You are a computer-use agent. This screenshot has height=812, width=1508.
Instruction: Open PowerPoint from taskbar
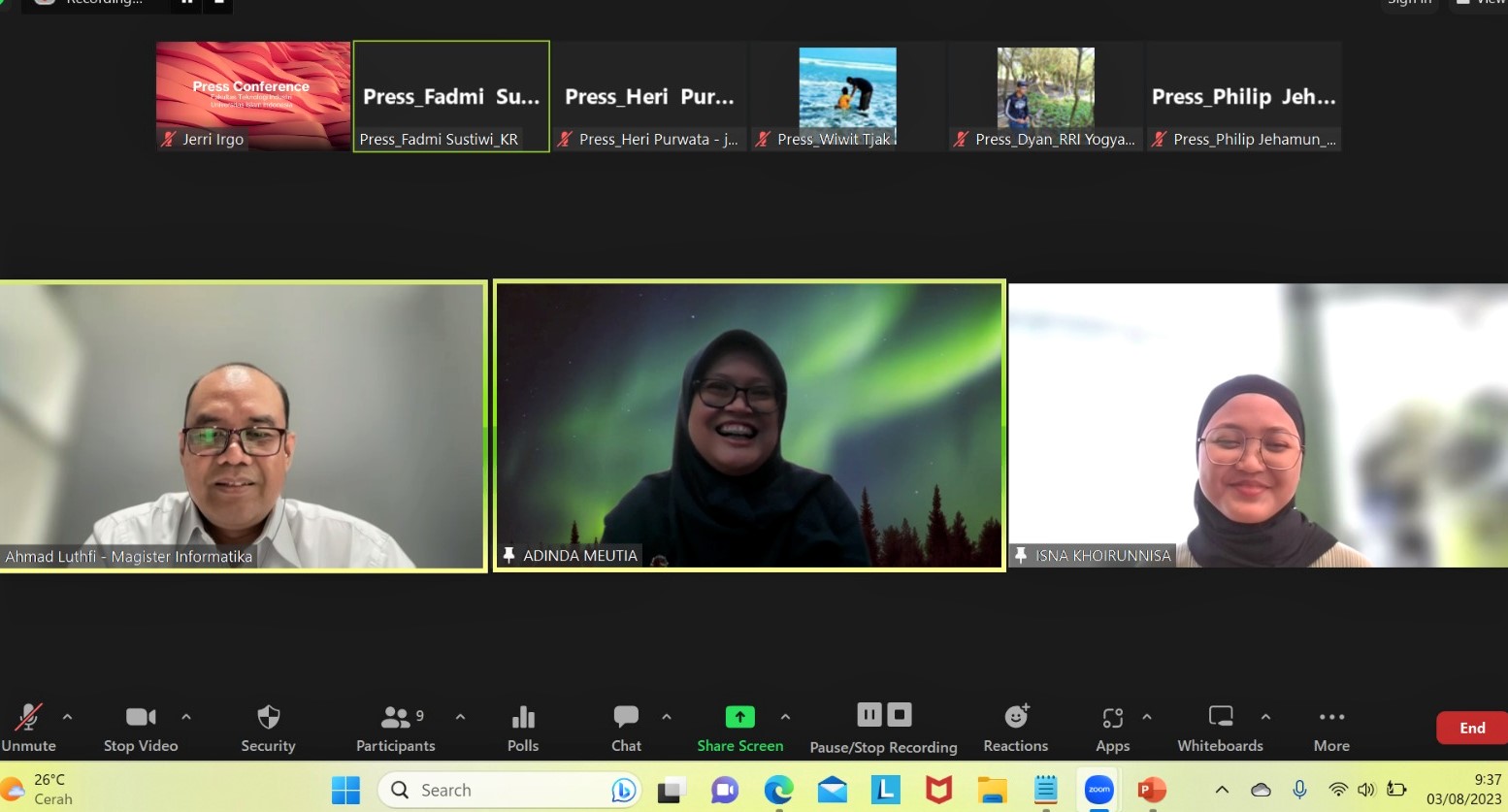[1152, 790]
